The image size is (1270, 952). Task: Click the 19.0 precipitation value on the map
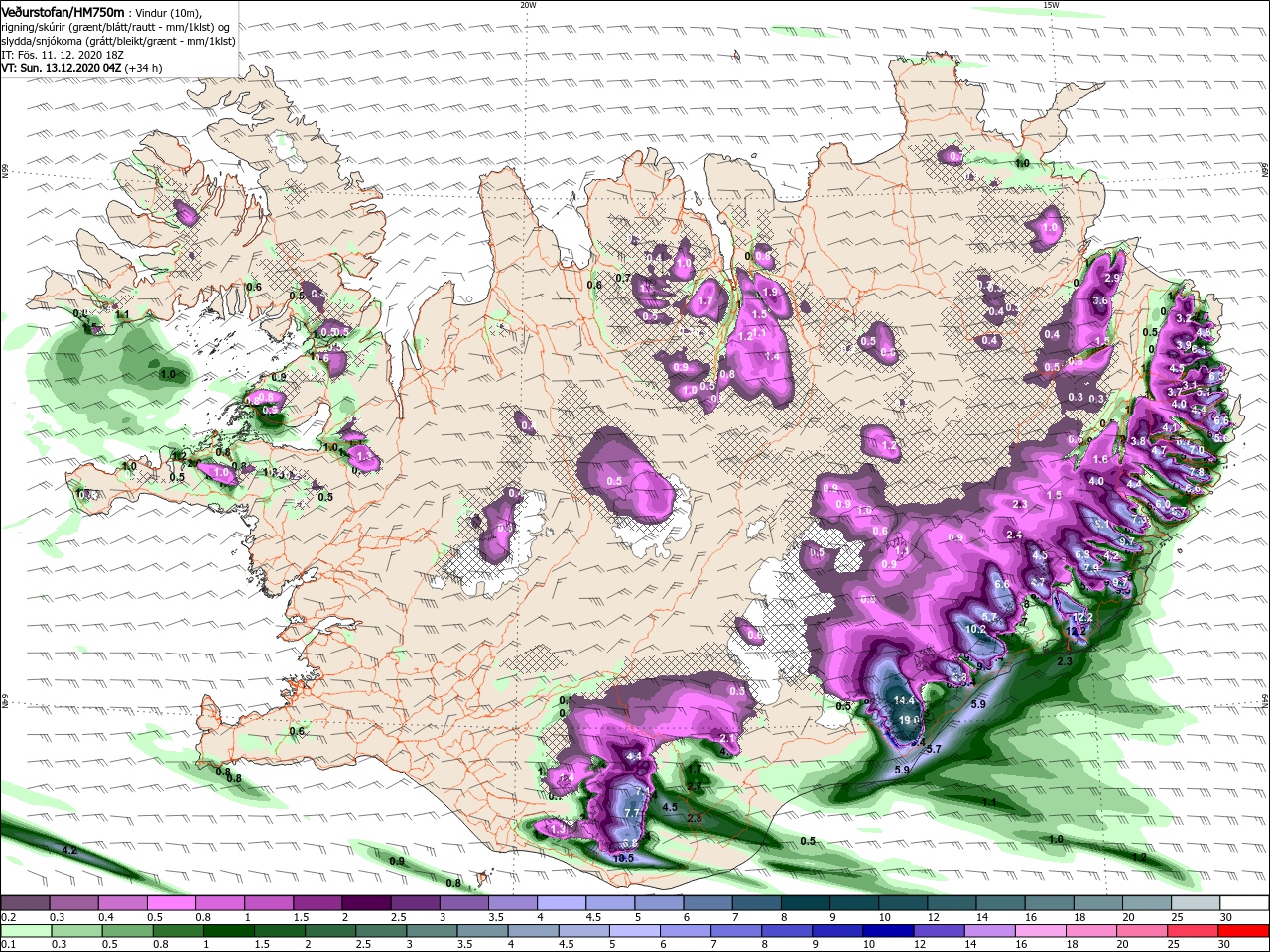909,720
